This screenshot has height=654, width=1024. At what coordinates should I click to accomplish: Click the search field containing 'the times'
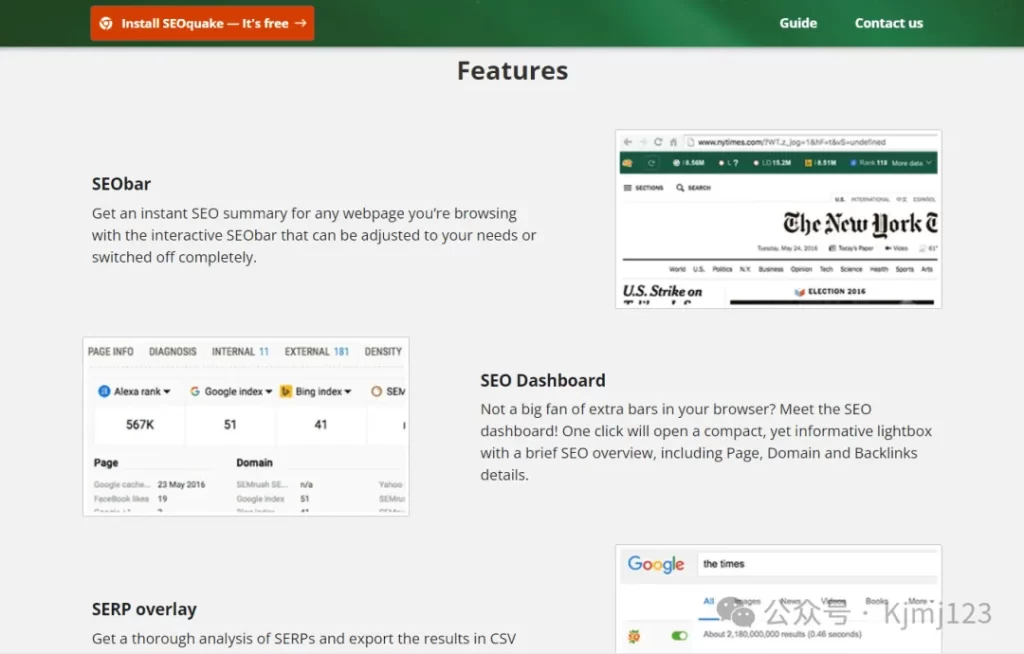point(819,564)
